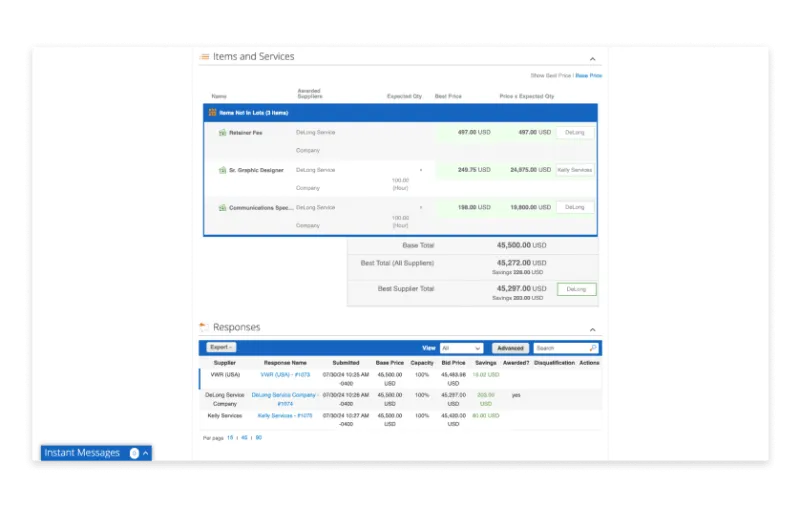Open the Retainer Fee item

pyautogui.click(x=245, y=133)
